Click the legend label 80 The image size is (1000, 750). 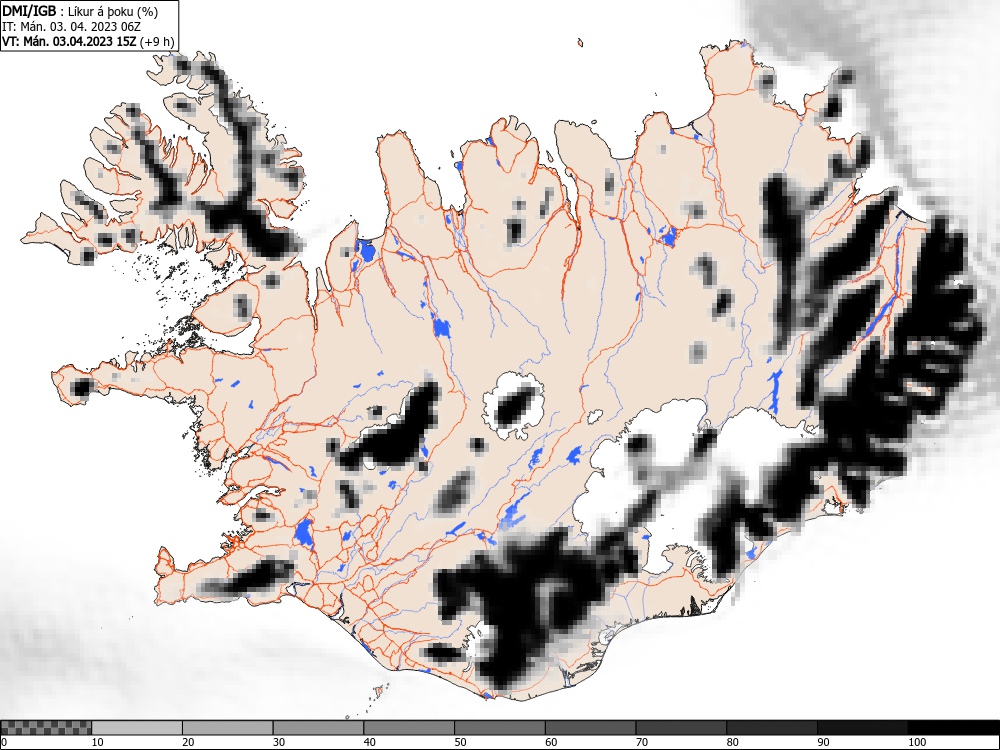point(733,742)
